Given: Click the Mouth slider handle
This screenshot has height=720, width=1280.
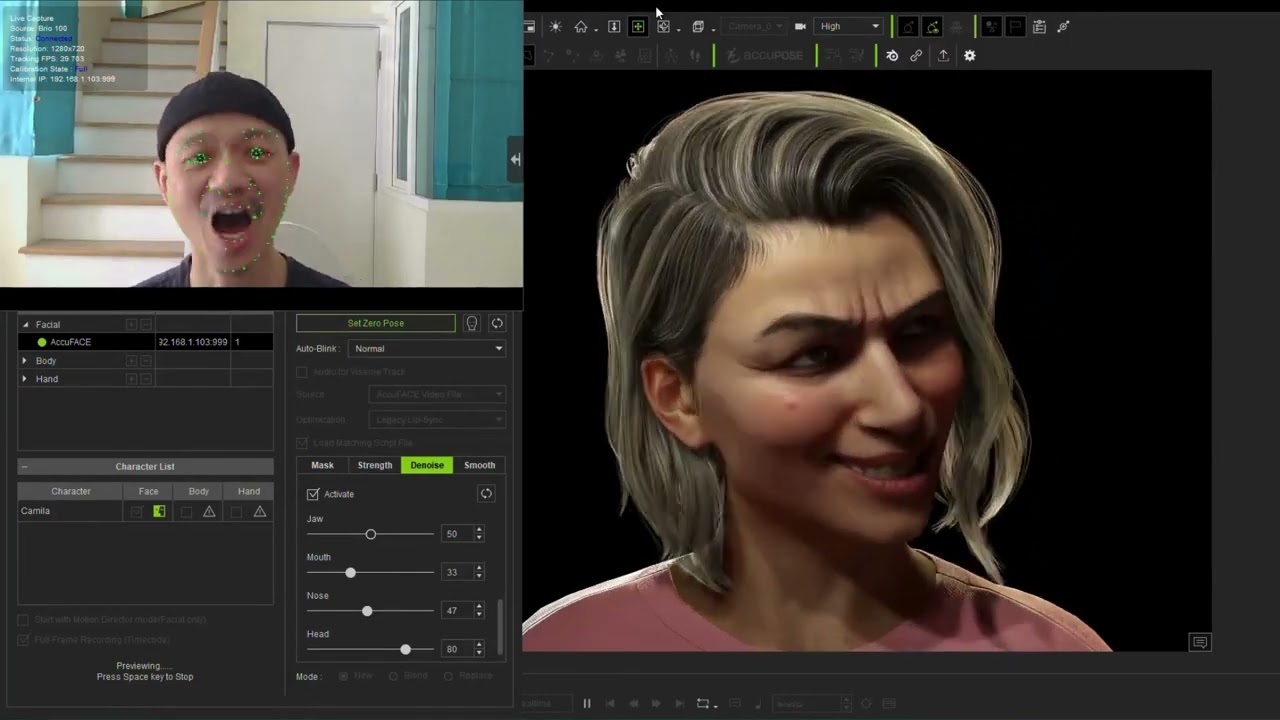Looking at the screenshot, I should point(350,573).
